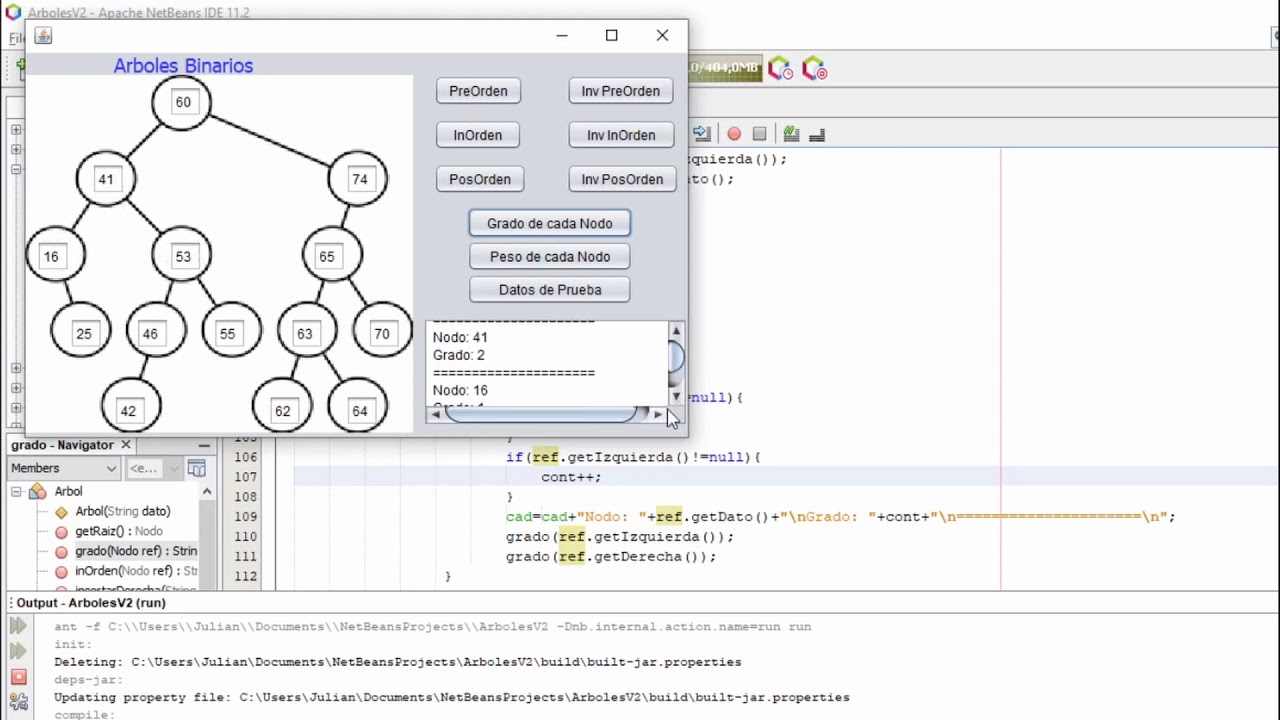Screen dimensions: 1280x720
Task: Load the Datos de Prueba
Action: click(550, 290)
